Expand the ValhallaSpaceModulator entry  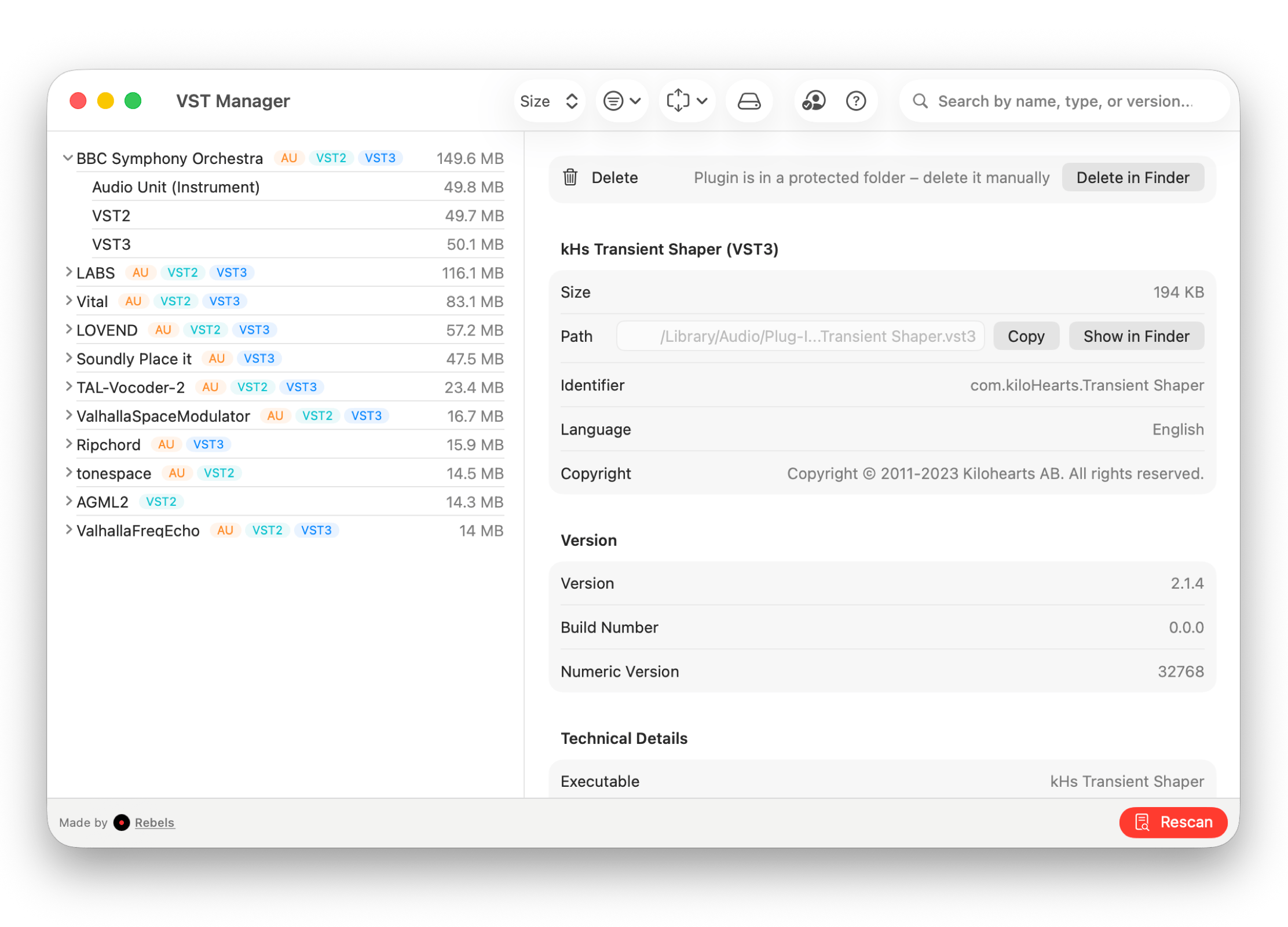[x=68, y=415]
